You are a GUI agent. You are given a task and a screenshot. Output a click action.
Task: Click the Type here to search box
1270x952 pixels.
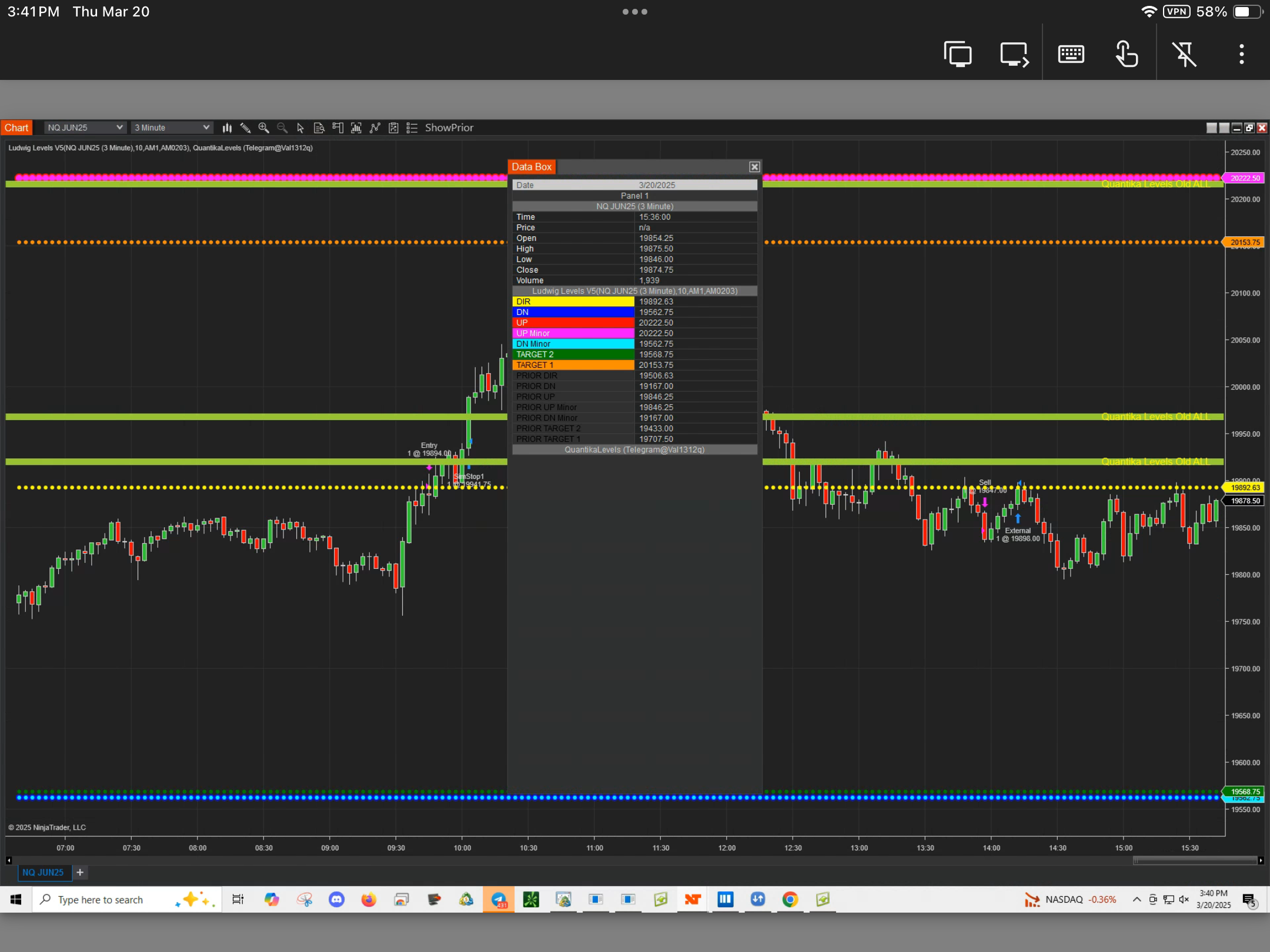pyautogui.click(x=126, y=899)
